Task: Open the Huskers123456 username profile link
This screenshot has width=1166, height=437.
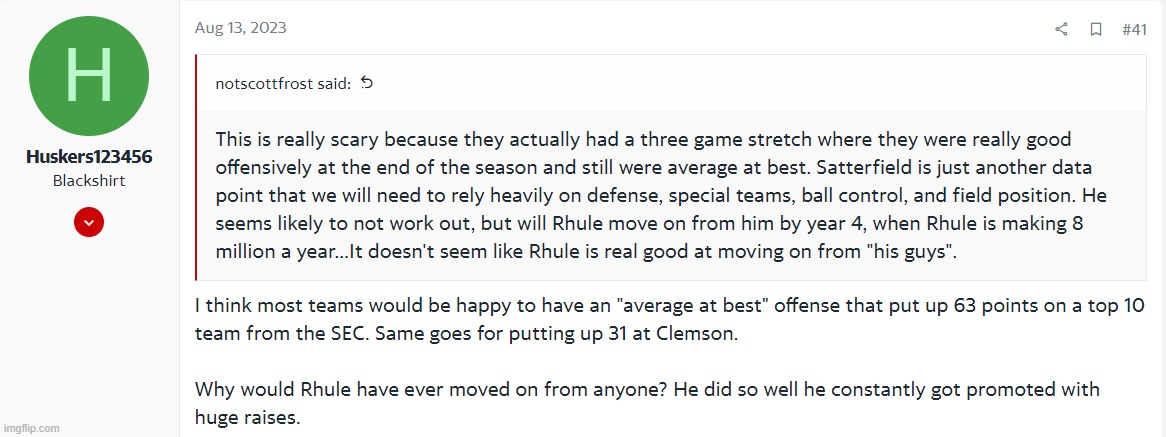Action: [x=89, y=159]
